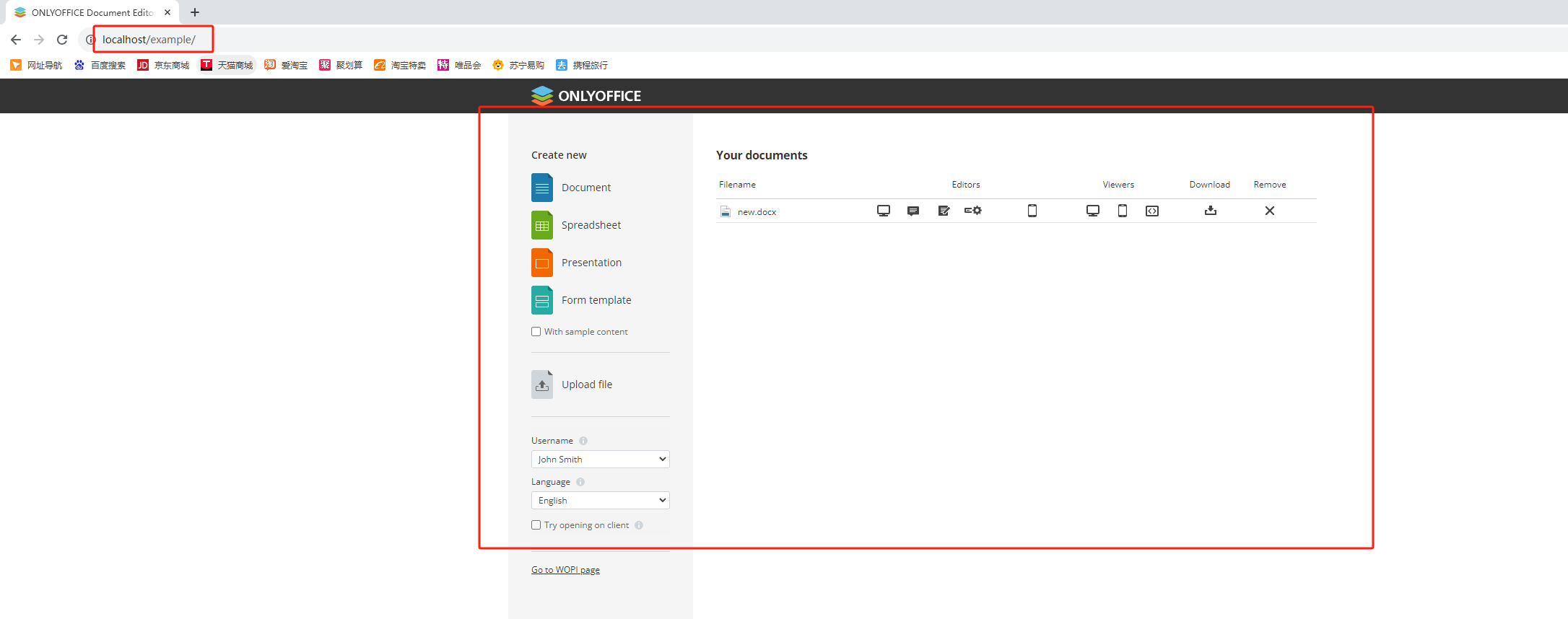Click the Your documents heading
Screen dimensions: 1568x619
[x=762, y=155]
